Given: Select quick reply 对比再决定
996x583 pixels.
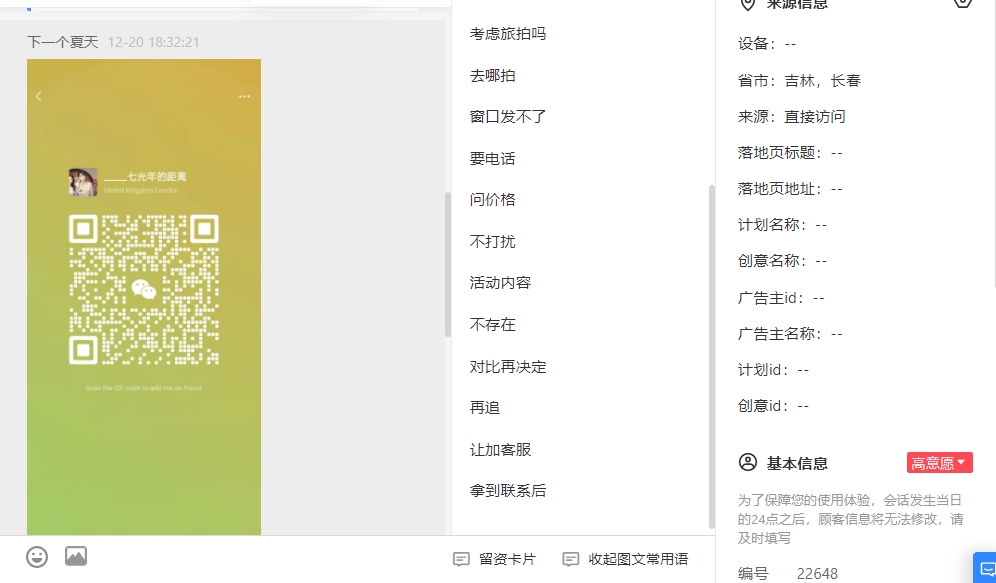Looking at the screenshot, I should point(508,367).
